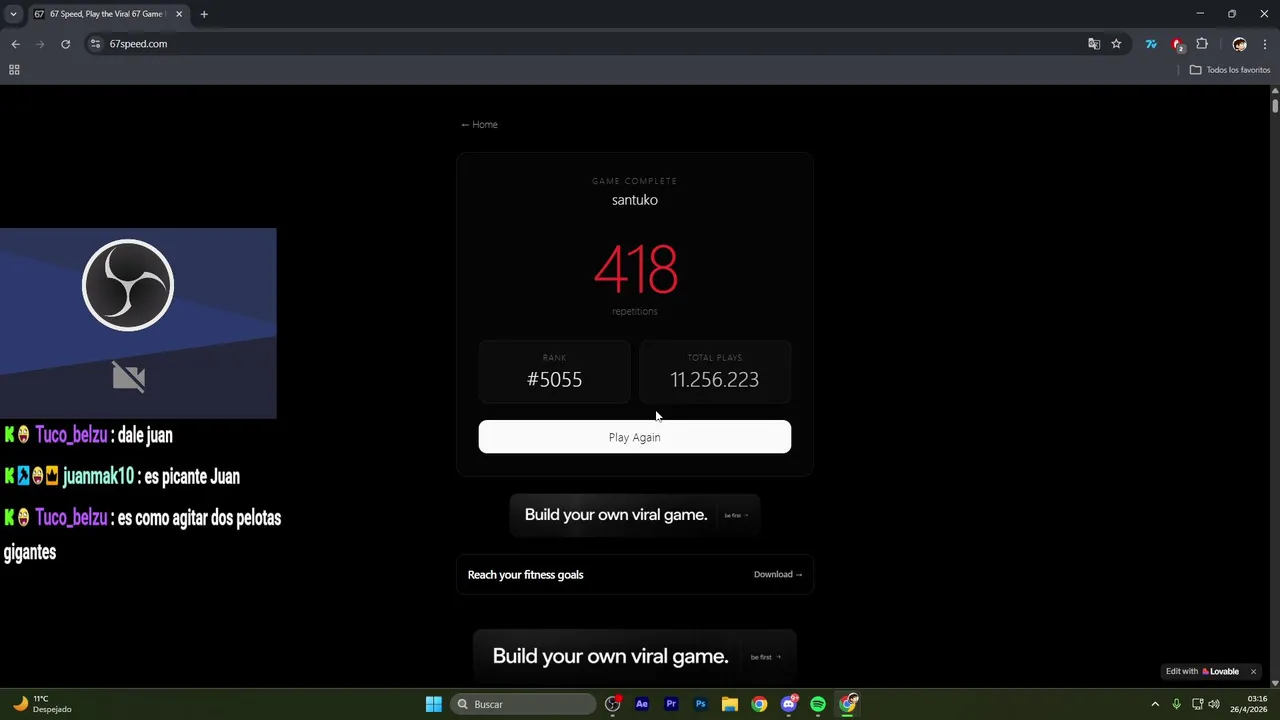Open the 7TV extension icon
The width and height of the screenshot is (1280, 720).
tap(1151, 44)
